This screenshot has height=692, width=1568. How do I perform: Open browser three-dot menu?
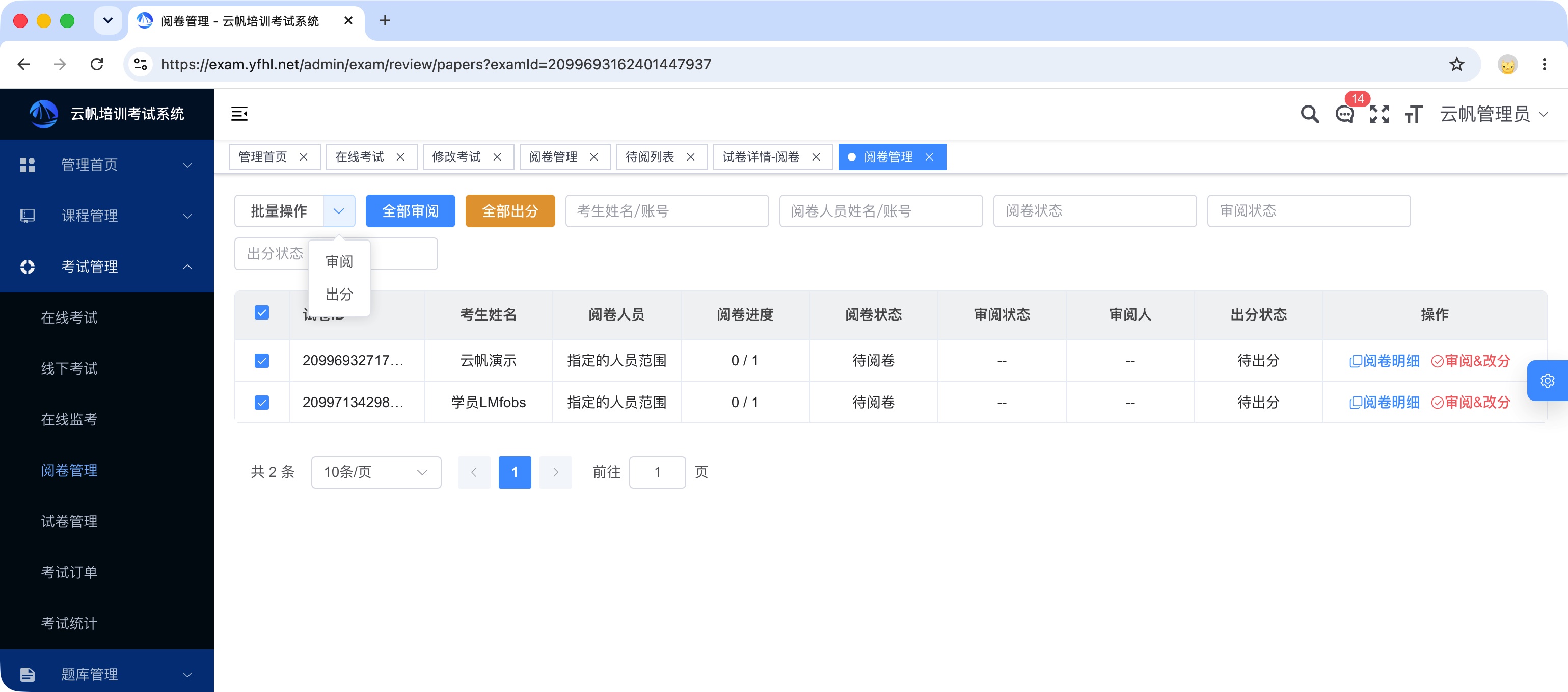[x=1544, y=64]
